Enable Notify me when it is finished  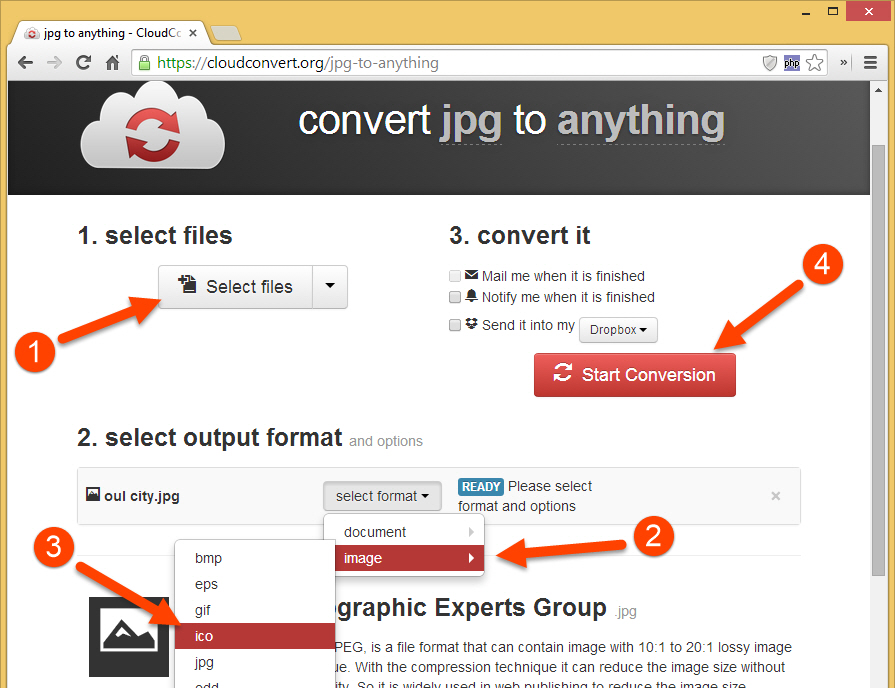point(455,297)
